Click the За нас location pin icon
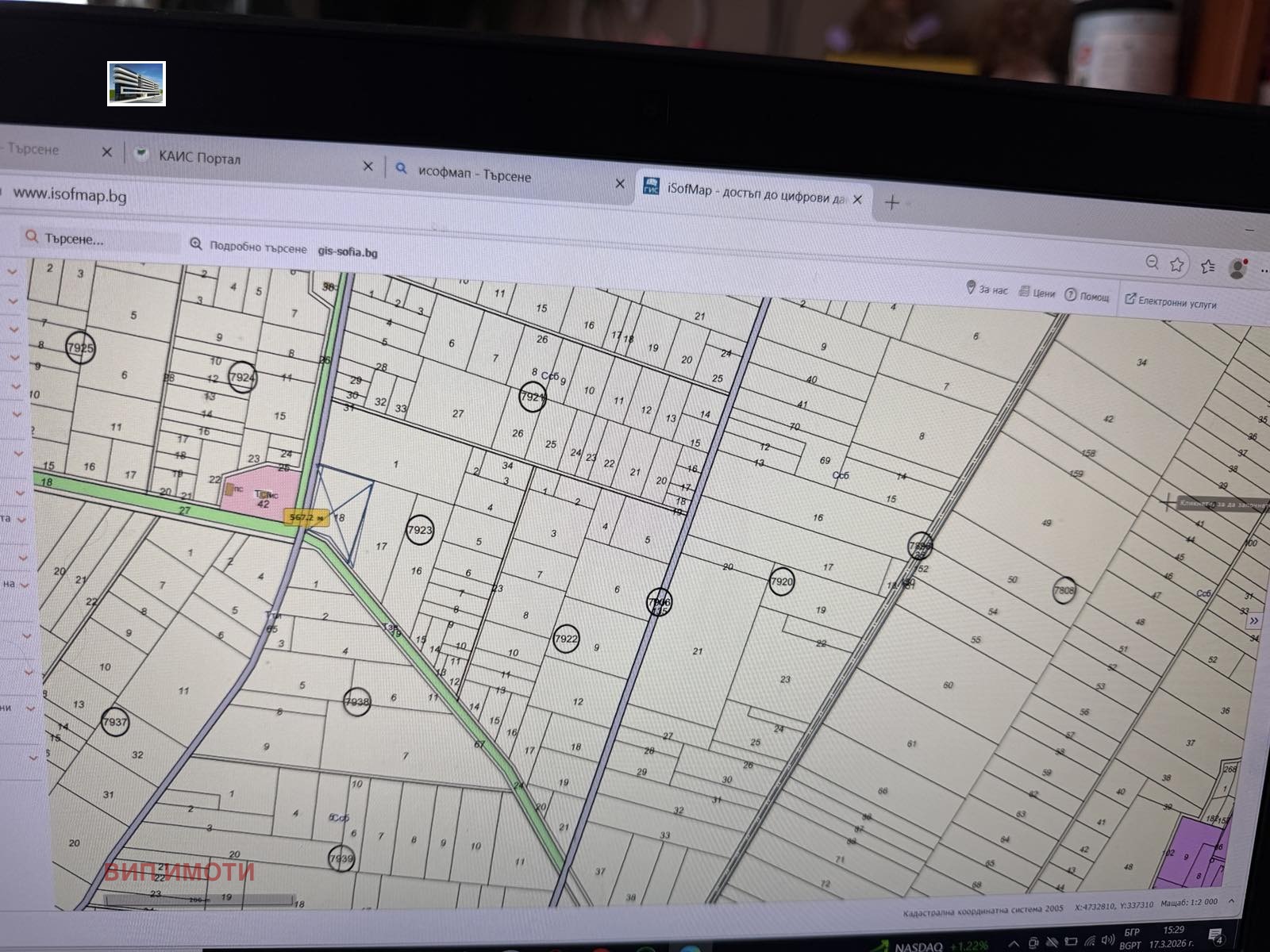Screen dimensions: 1270x952 click(970, 287)
